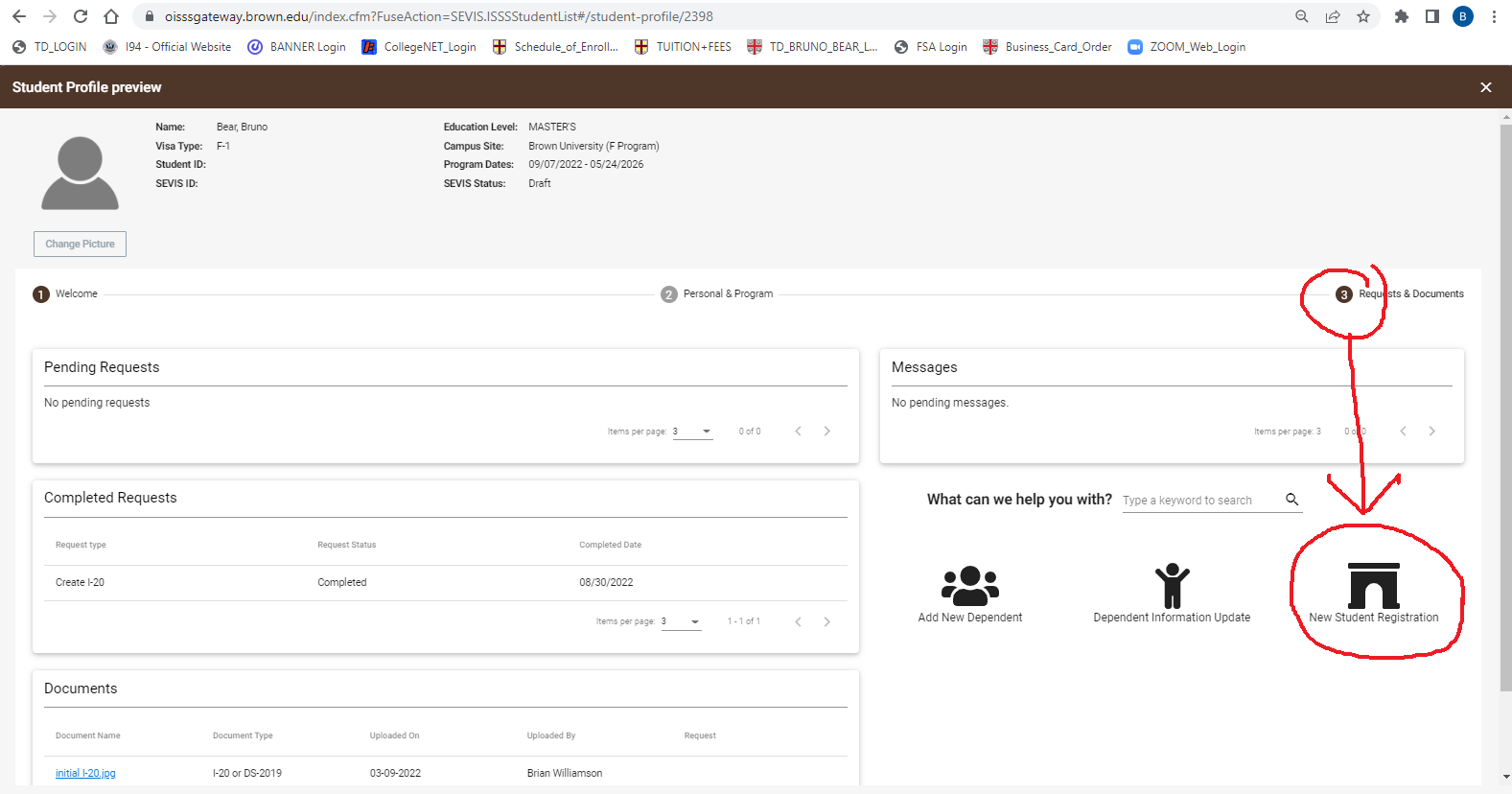Click the Completed Date column header
Viewport: 1512px width, 794px height.
tap(611, 545)
